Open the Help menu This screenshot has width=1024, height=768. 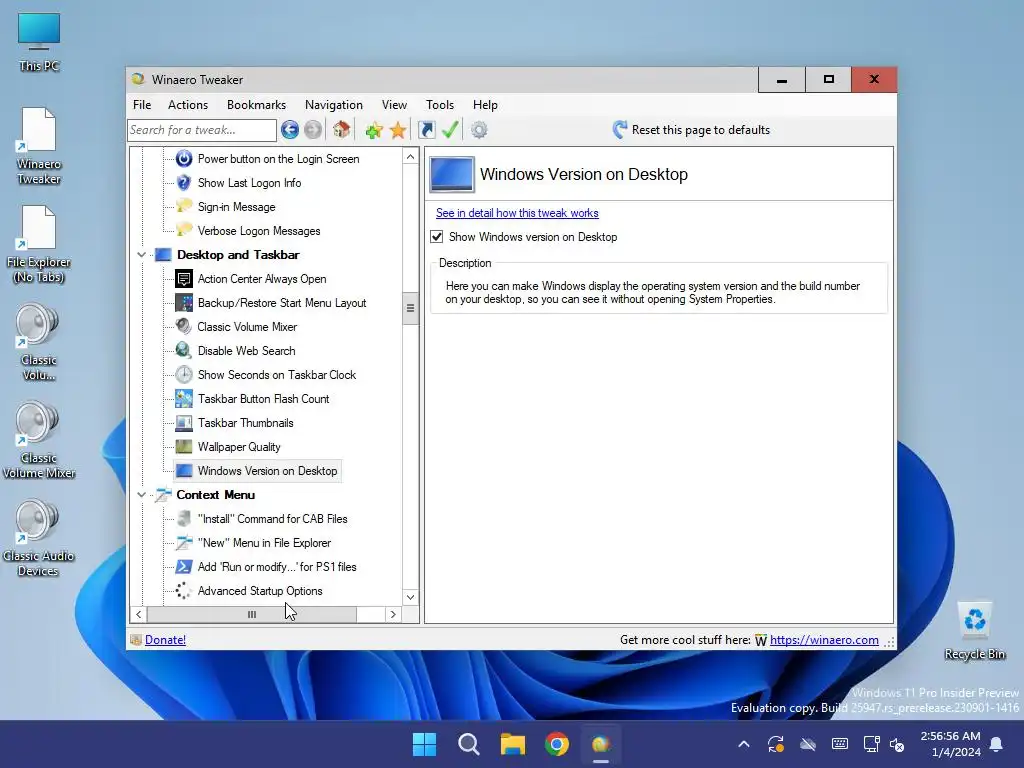485,104
